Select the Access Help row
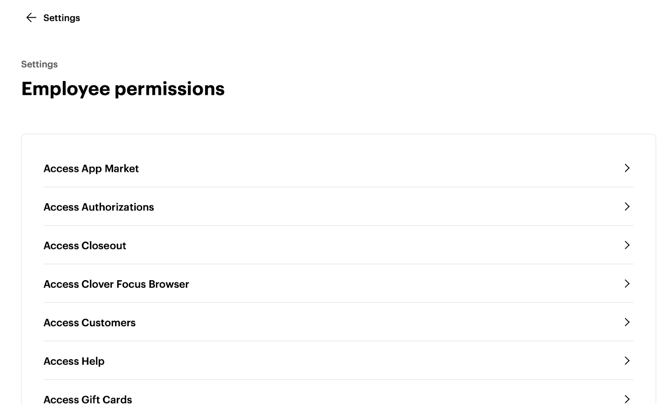This screenshot has width=670, height=404. 74,361
